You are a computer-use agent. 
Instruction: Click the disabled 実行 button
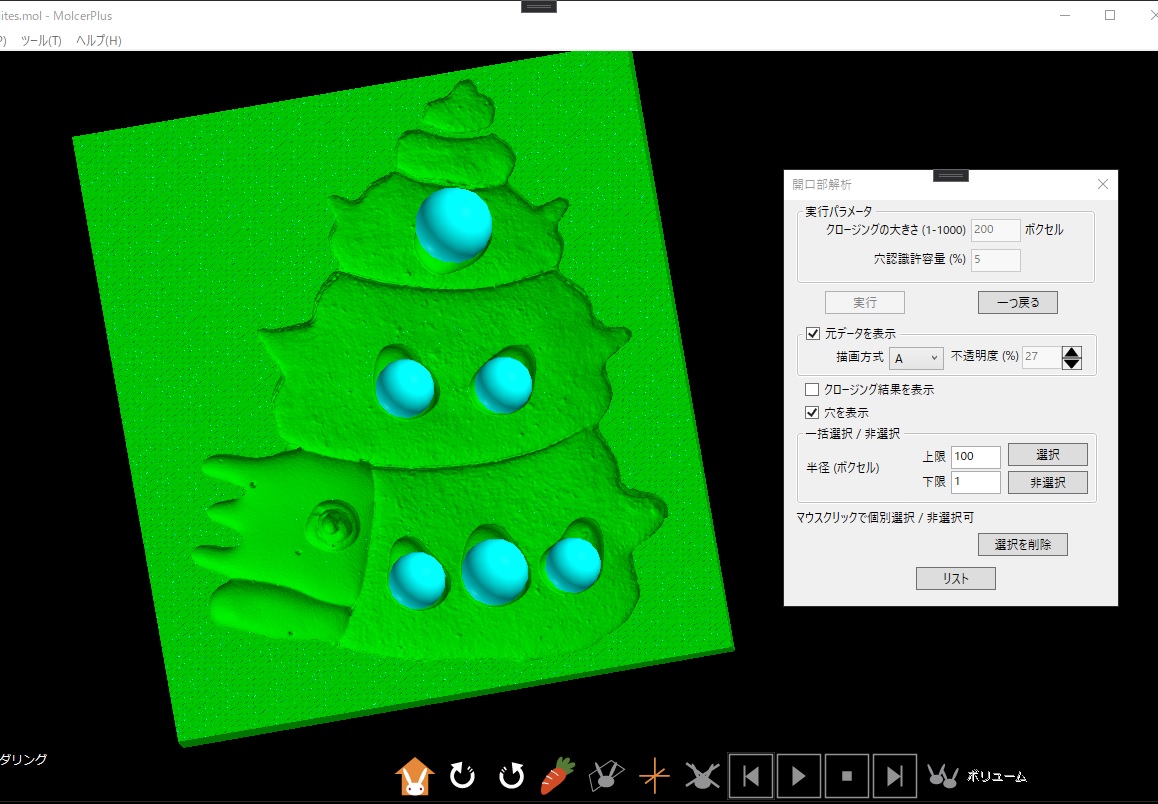click(865, 303)
